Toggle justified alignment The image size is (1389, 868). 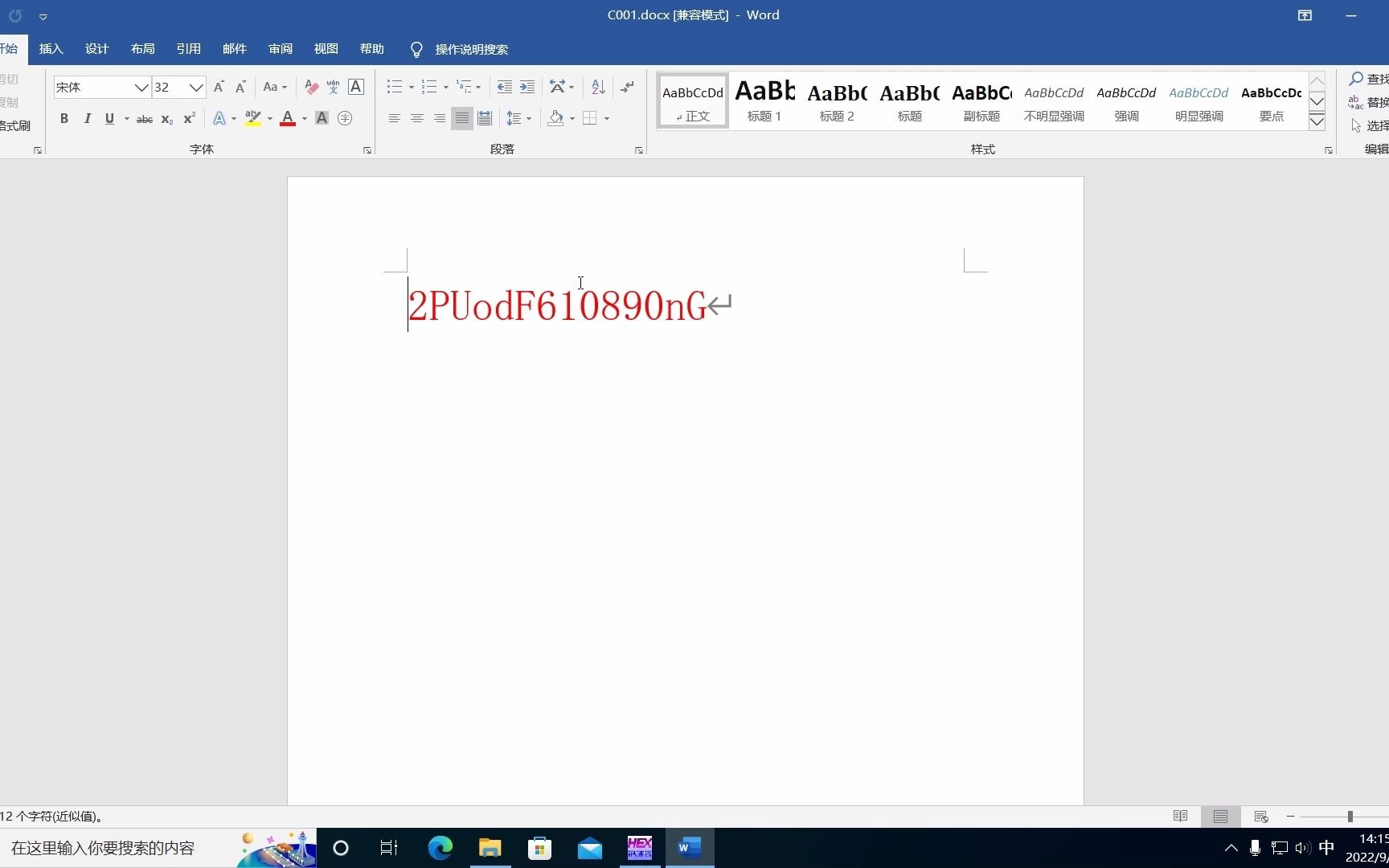[x=462, y=119]
